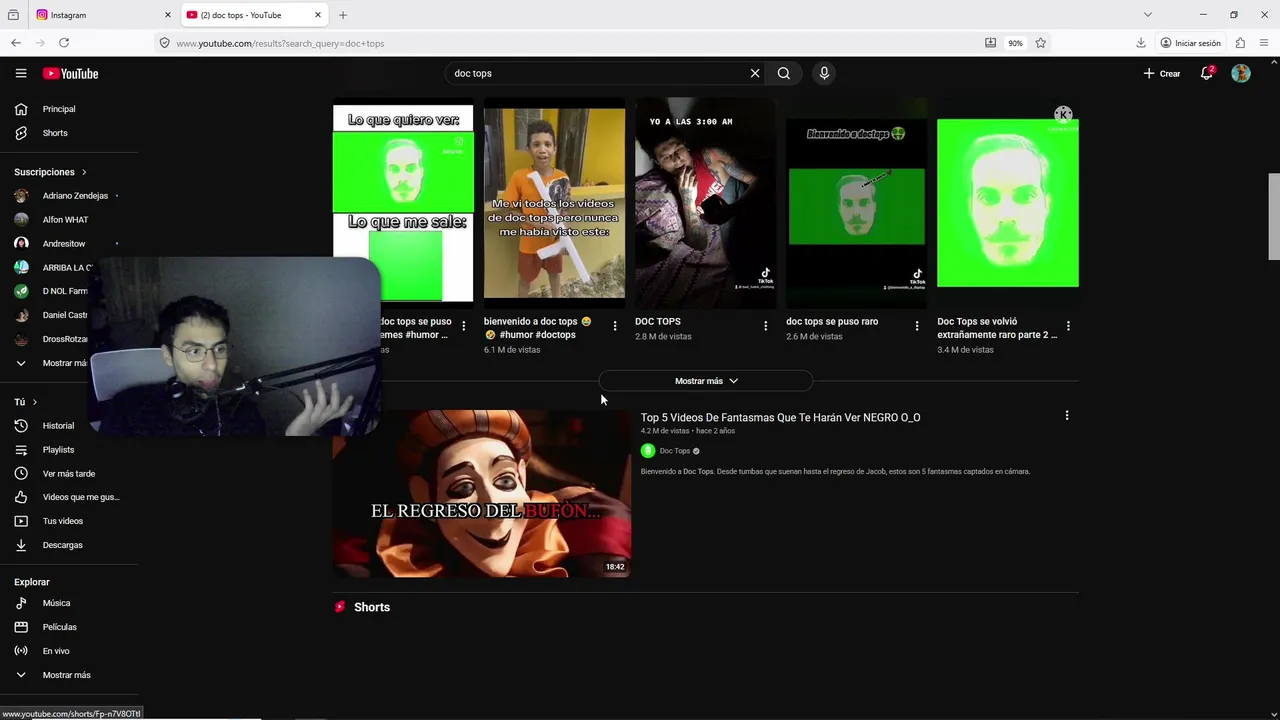Open account avatar menu
The height and width of the screenshot is (720, 1280).
(x=1241, y=73)
